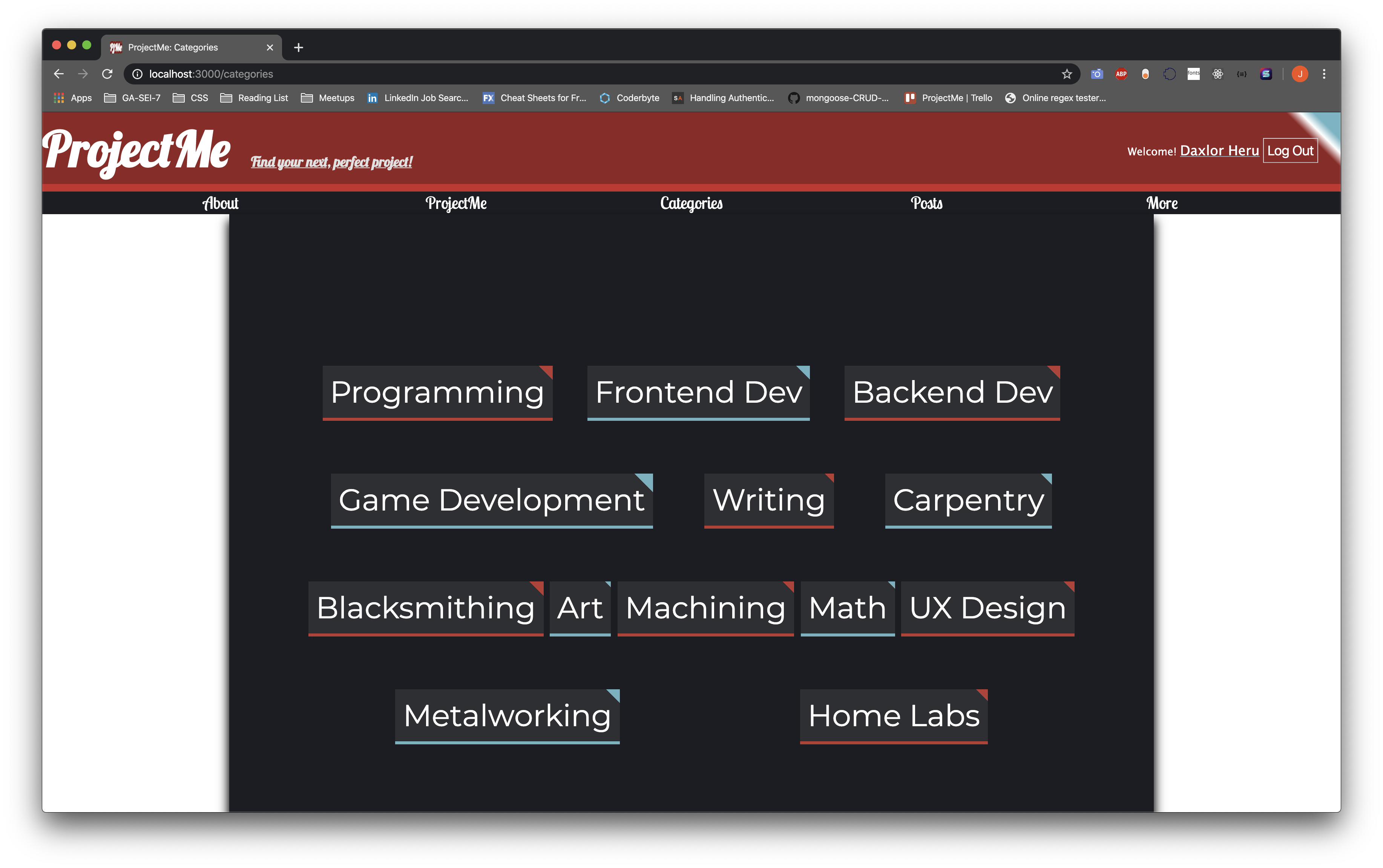This screenshot has width=1383, height=868.
Task: Open the Chrome three-dot menu
Action: (x=1324, y=74)
